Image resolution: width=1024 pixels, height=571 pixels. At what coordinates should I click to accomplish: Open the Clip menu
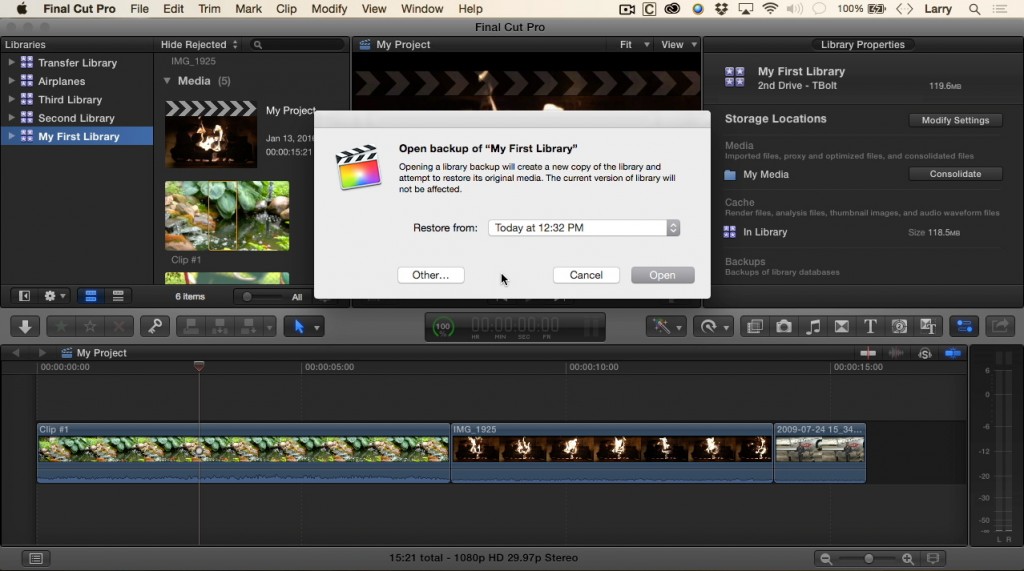click(286, 9)
